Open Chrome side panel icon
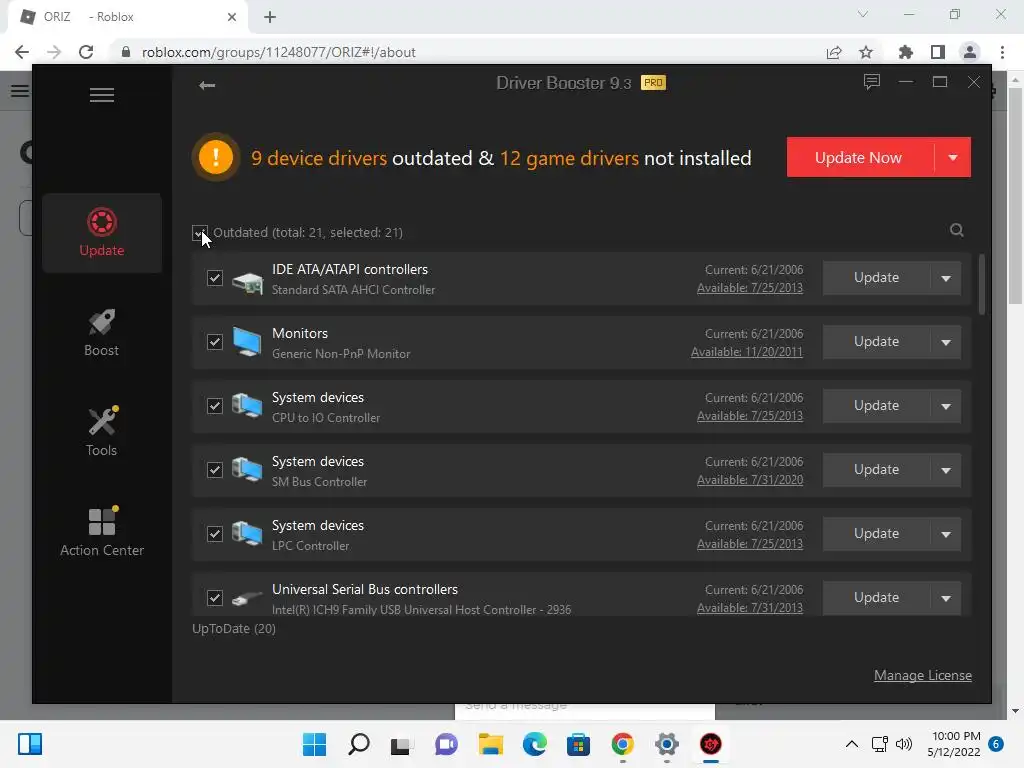 [x=938, y=52]
